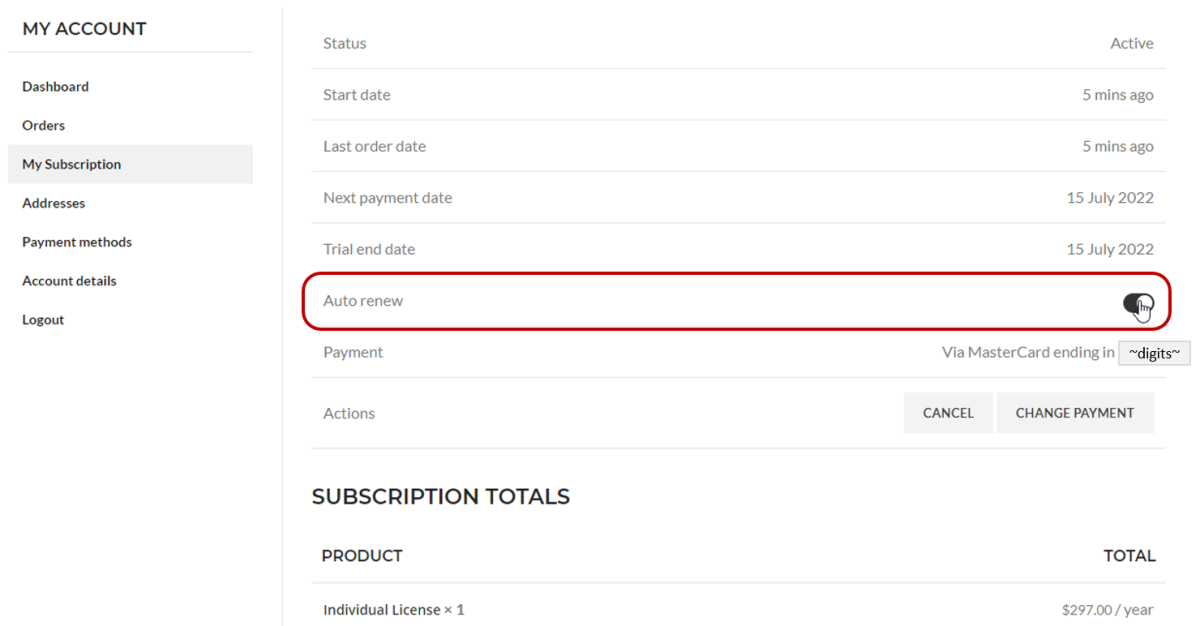The width and height of the screenshot is (1200, 626).
Task: Click the MY ACCOUNT heading
Action: tap(83, 28)
